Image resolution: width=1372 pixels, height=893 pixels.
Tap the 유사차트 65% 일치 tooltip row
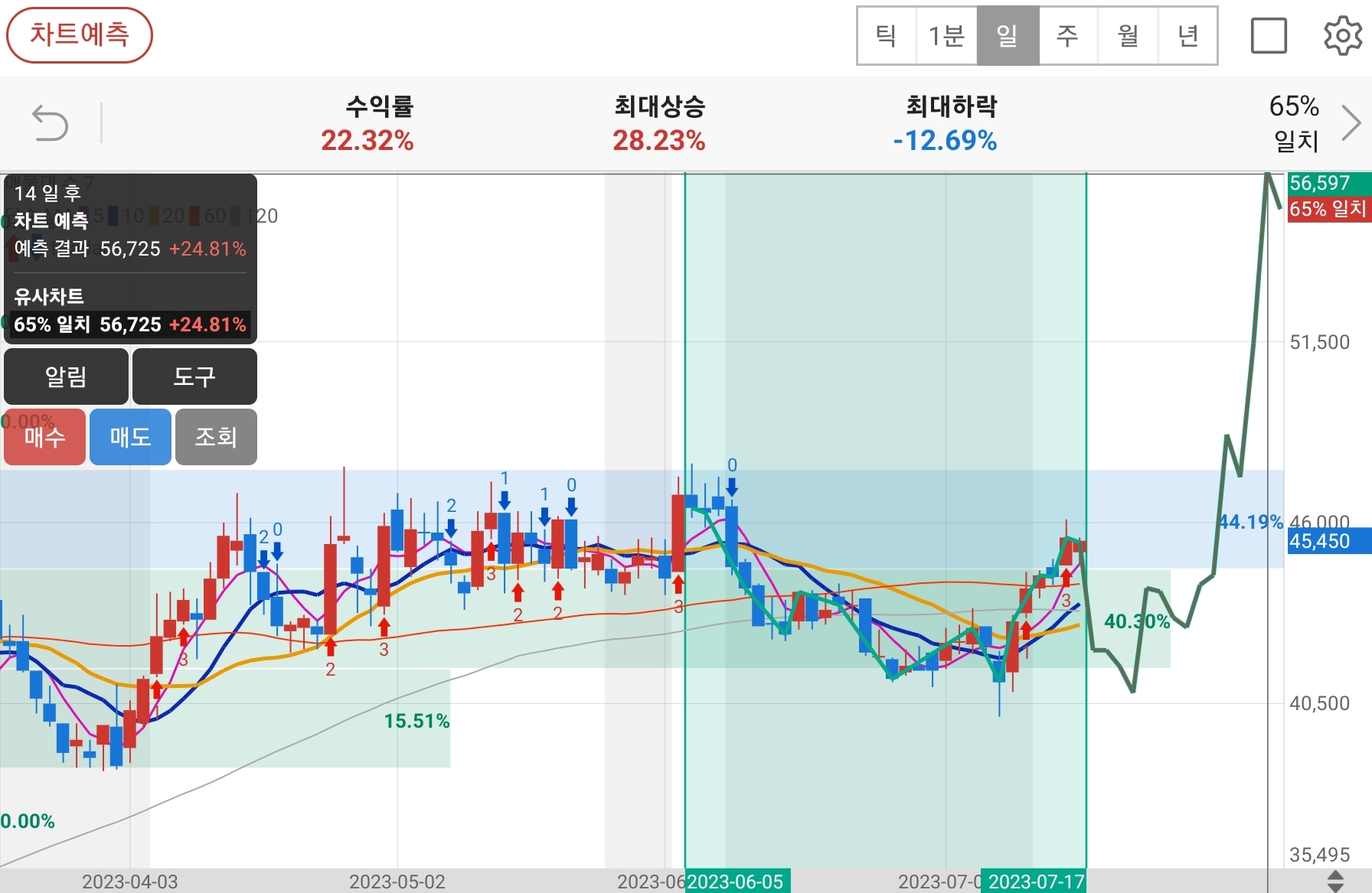pos(130,324)
